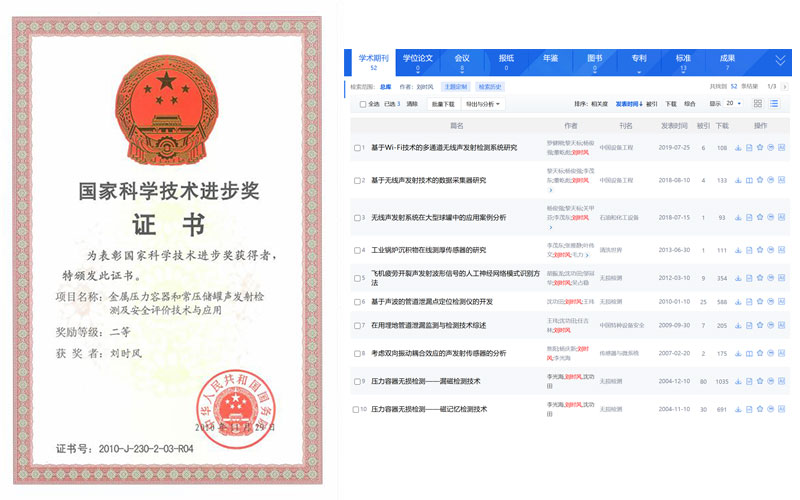Favorite row 3 paper with the star icon

point(760,217)
